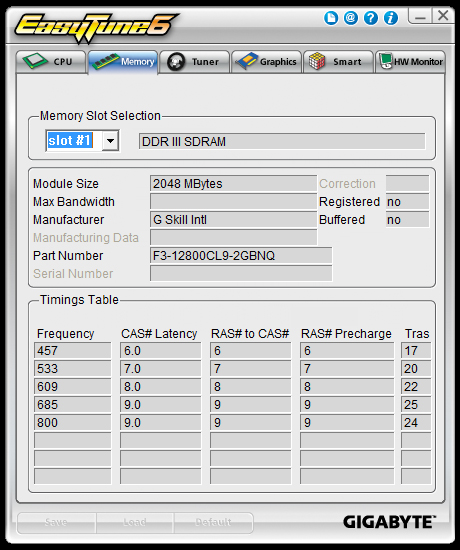The width and height of the screenshot is (460, 550).
Task: Click the @ email icon
Action: 351,18
